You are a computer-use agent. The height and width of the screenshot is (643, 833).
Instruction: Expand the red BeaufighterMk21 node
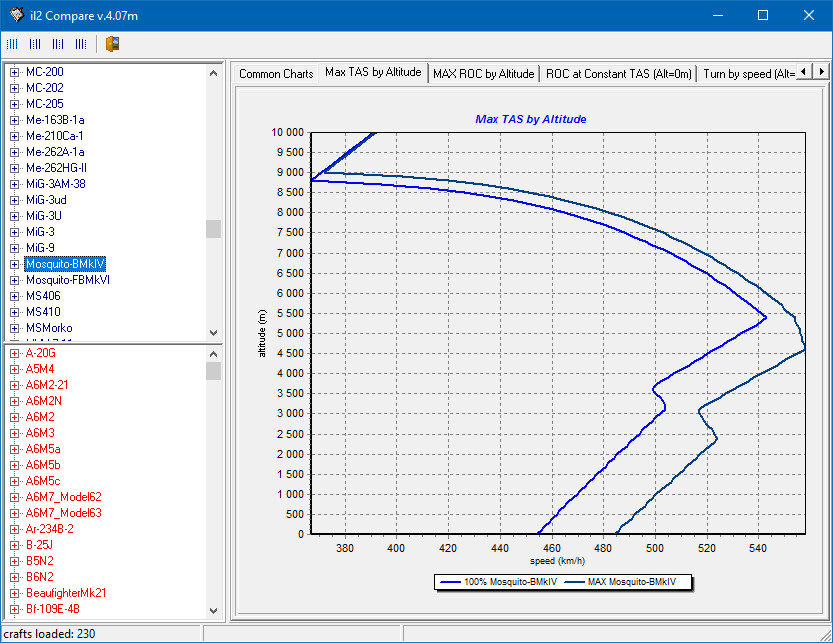tap(14, 593)
